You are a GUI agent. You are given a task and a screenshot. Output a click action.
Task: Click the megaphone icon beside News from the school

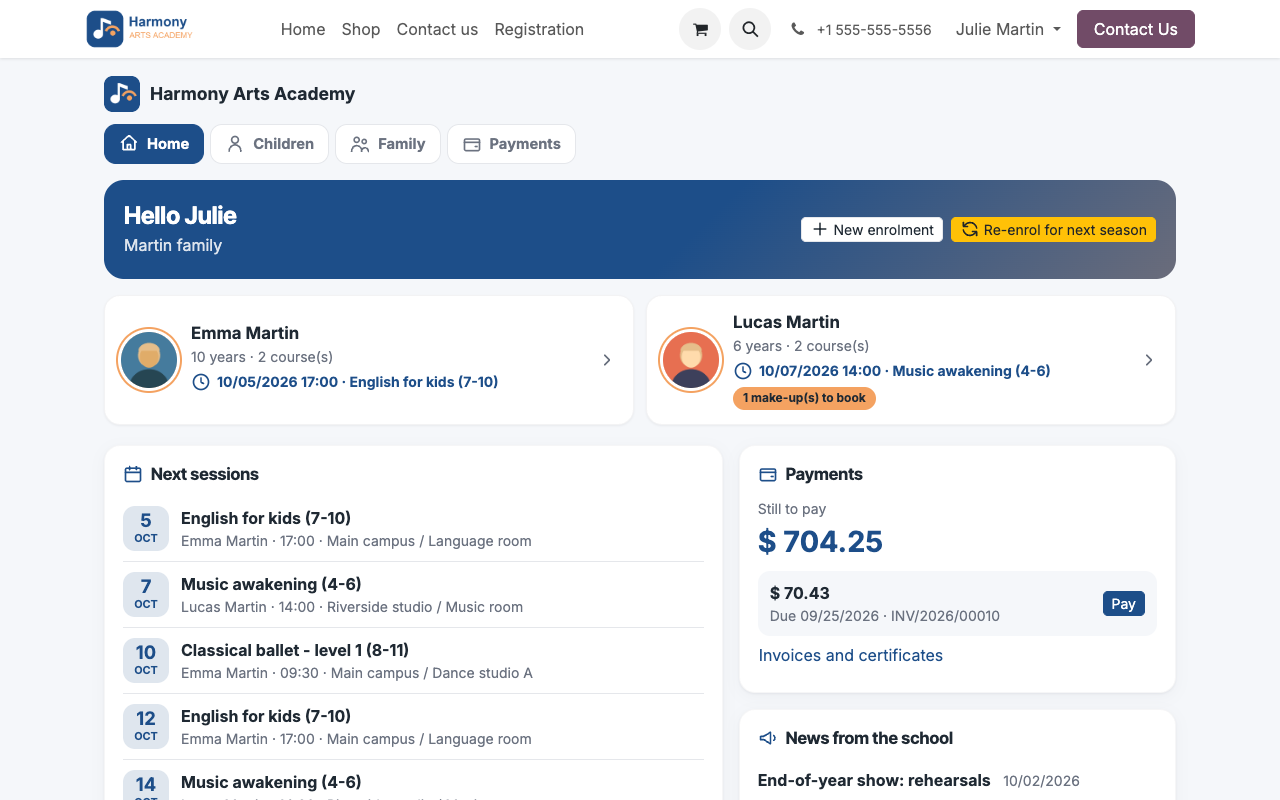pos(768,738)
